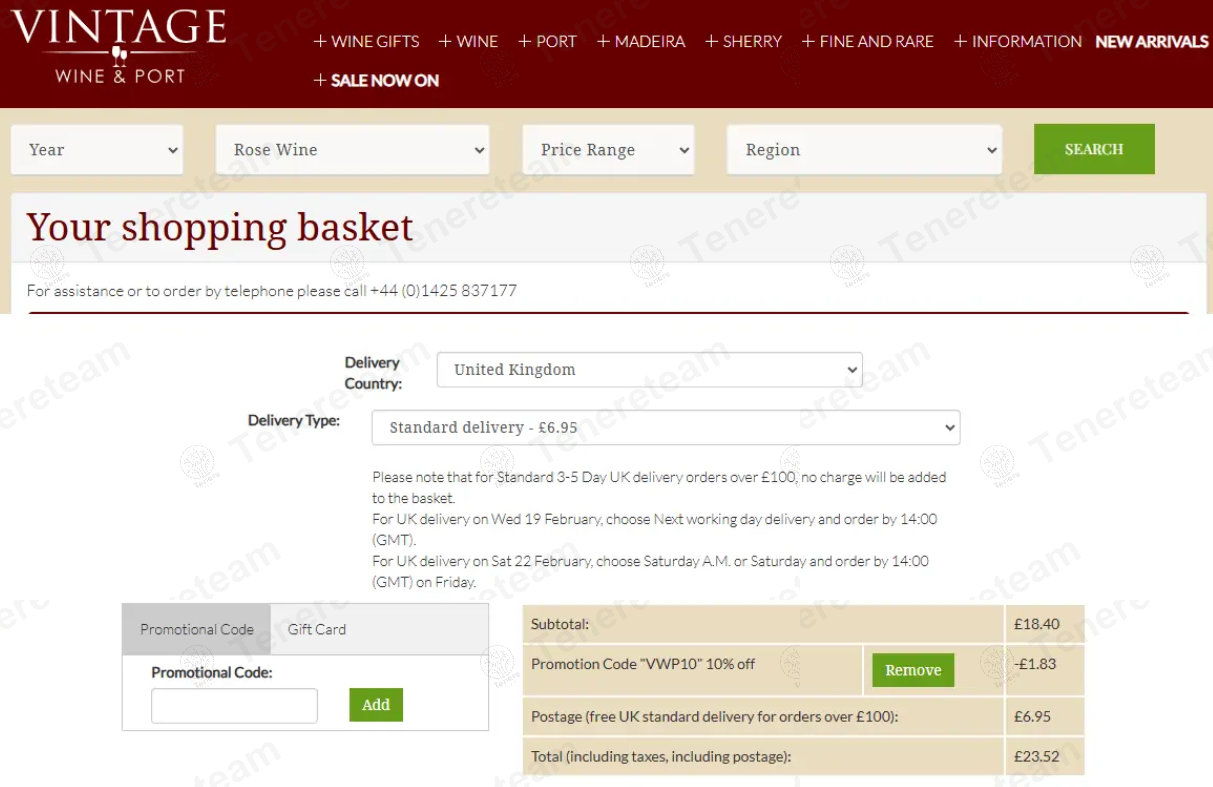Expand the Rose Wine type dropdown
Image resolution: width=1213 pixels, height=787 pixels.
click(352, 150)
